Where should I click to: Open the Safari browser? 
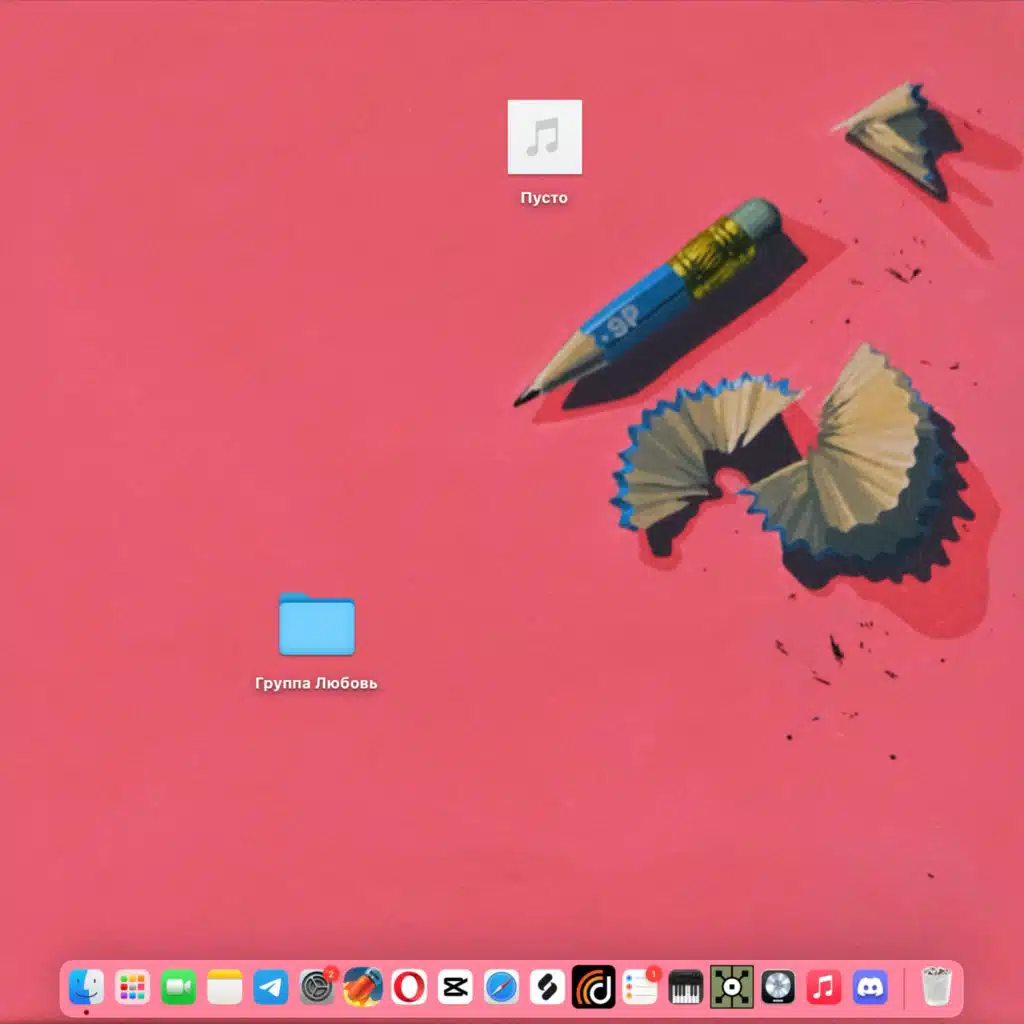click(502, 987)
